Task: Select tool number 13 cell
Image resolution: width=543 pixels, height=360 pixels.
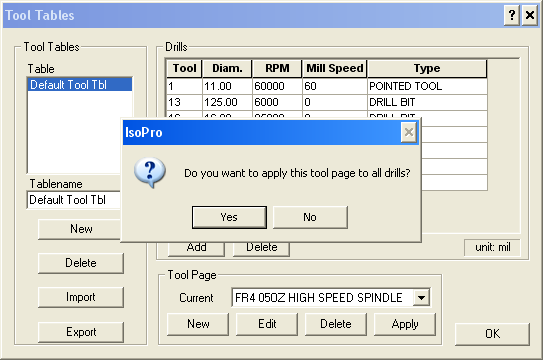Action: pyautogui.click(x=184, y=102)
